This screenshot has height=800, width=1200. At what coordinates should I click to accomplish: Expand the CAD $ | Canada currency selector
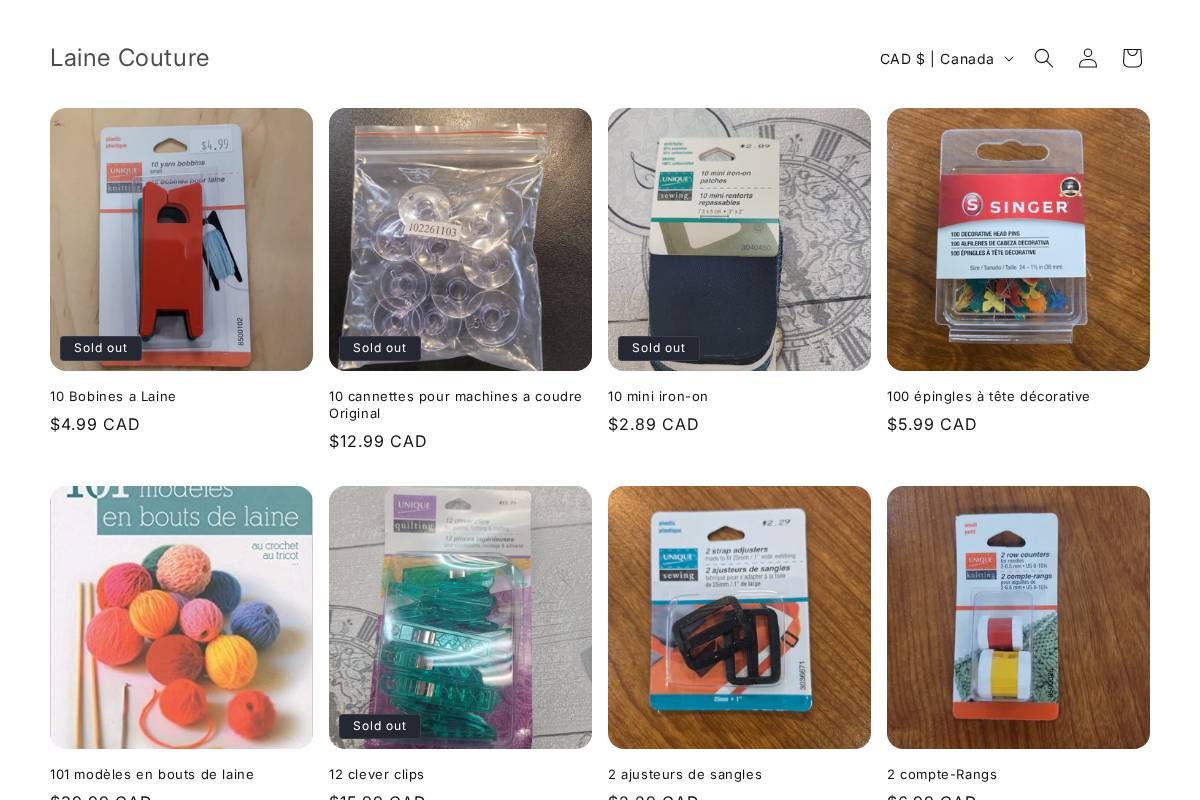point(946,59)
